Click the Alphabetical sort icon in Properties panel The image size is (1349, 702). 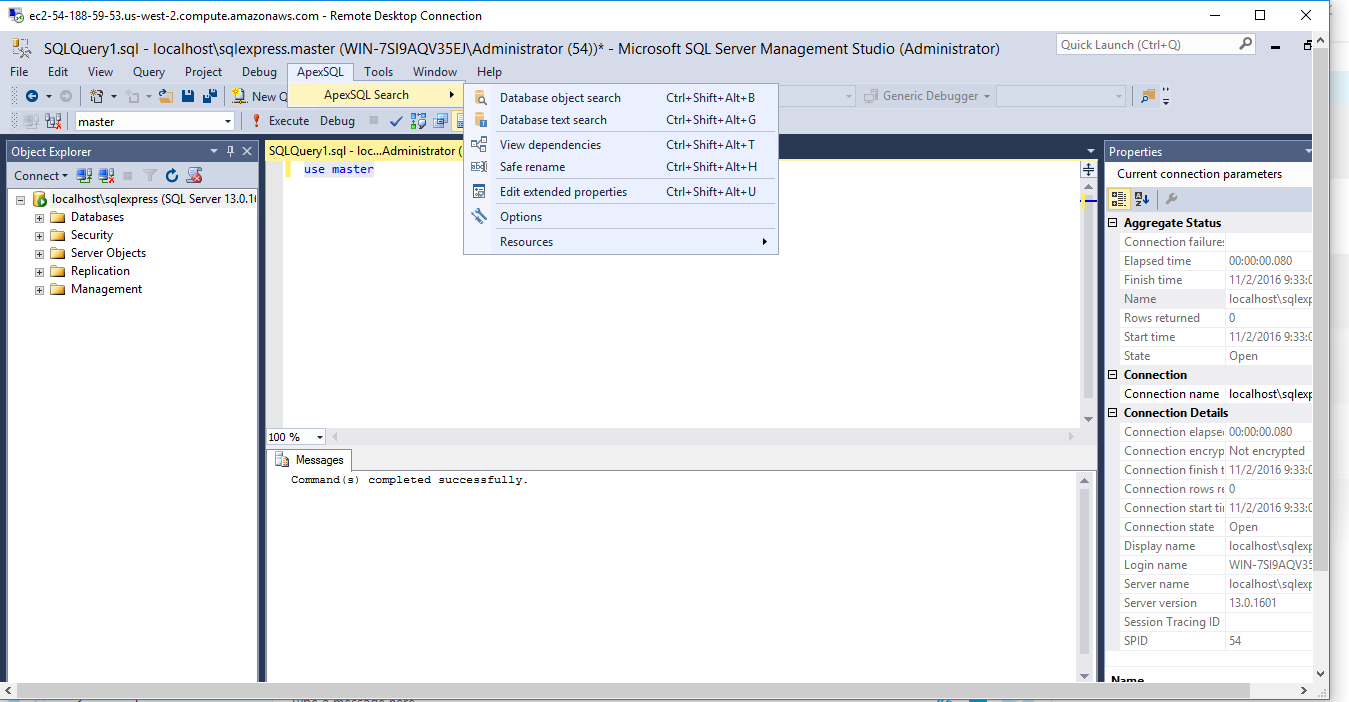1139,198
